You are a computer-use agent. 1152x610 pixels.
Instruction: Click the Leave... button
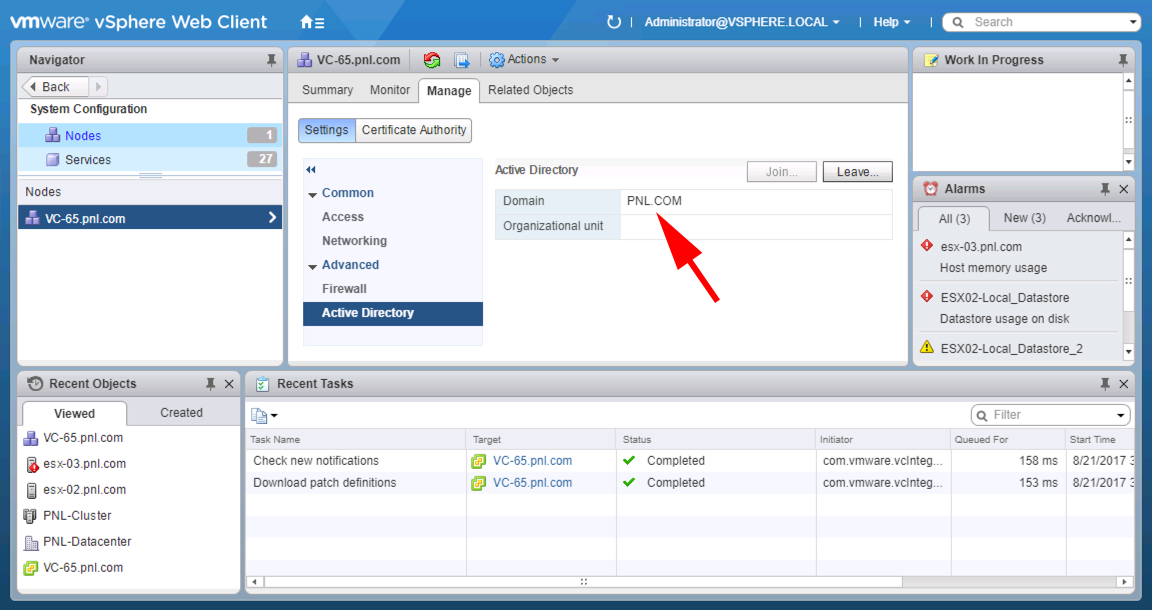click(x=857, y=171)
